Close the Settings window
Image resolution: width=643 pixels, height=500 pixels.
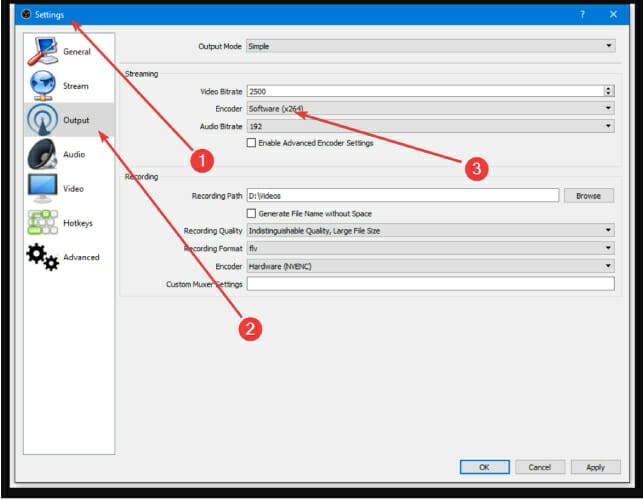point(613,14)
